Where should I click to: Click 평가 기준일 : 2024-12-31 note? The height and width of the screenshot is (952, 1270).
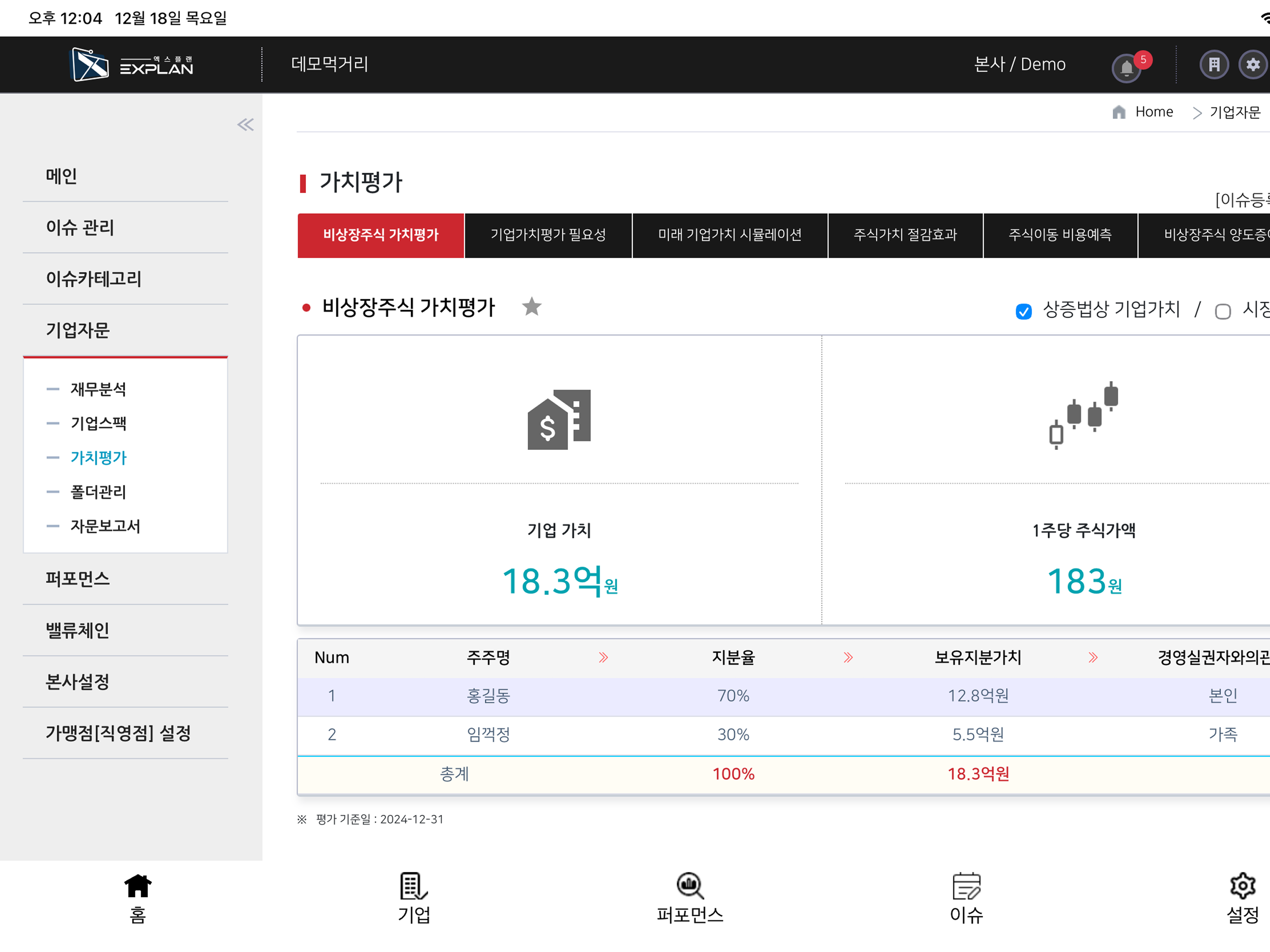pos(379,820)
